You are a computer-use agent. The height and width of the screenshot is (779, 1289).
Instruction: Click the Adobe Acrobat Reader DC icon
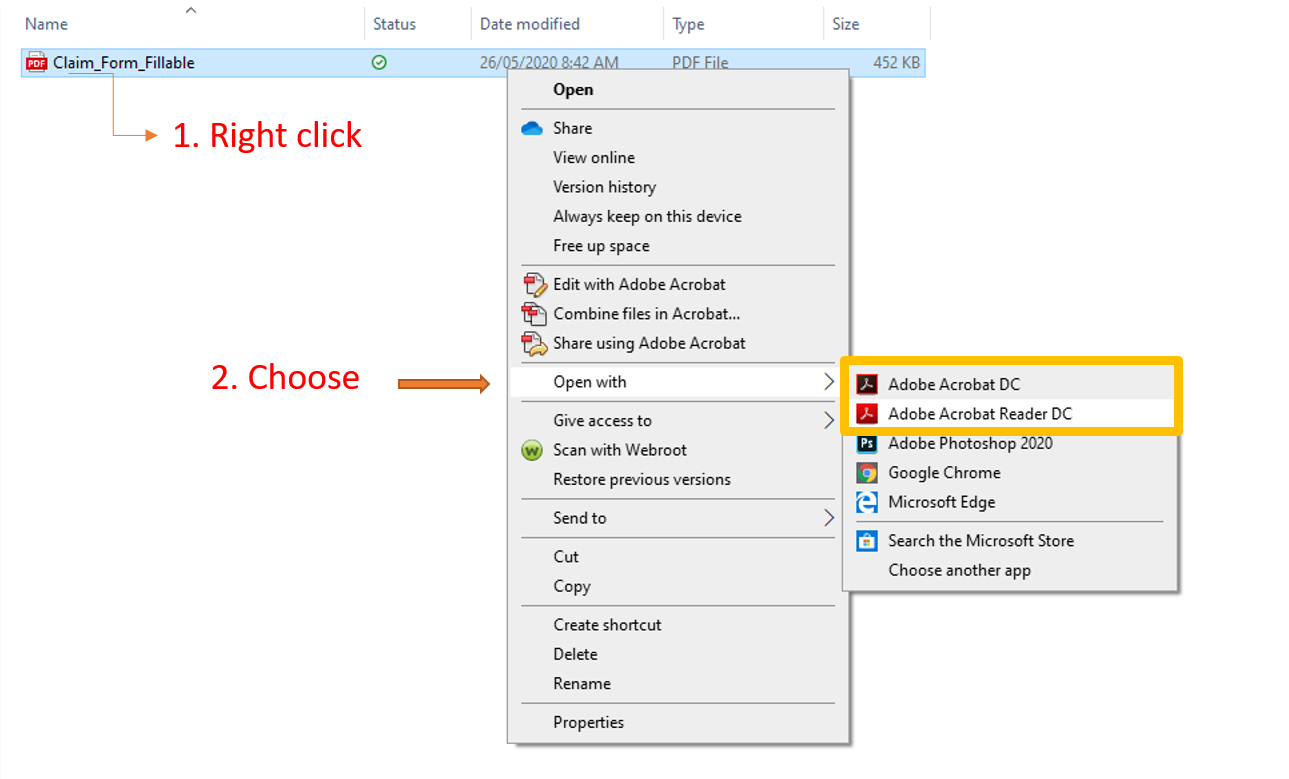coord(867,414)
